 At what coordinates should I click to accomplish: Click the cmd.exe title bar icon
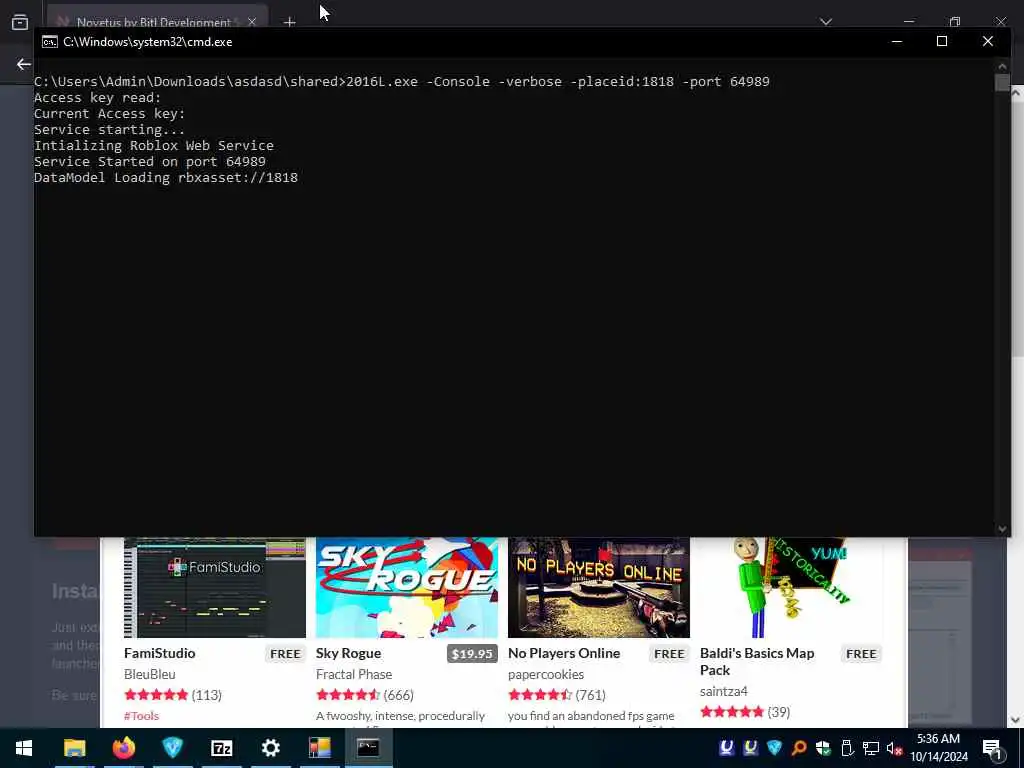click(x=50, y=42)
